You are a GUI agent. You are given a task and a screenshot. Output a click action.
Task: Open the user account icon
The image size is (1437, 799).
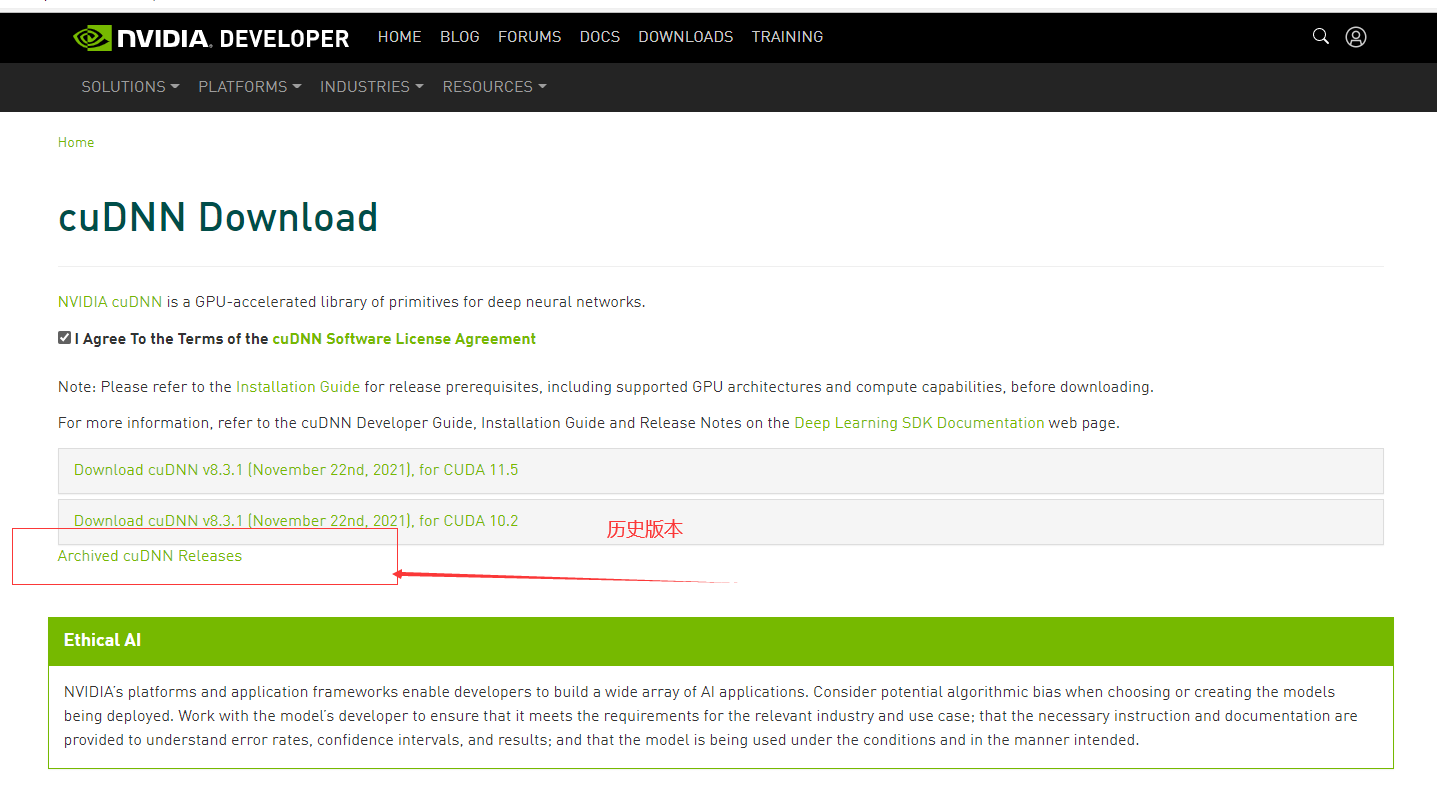[1356, 37]
